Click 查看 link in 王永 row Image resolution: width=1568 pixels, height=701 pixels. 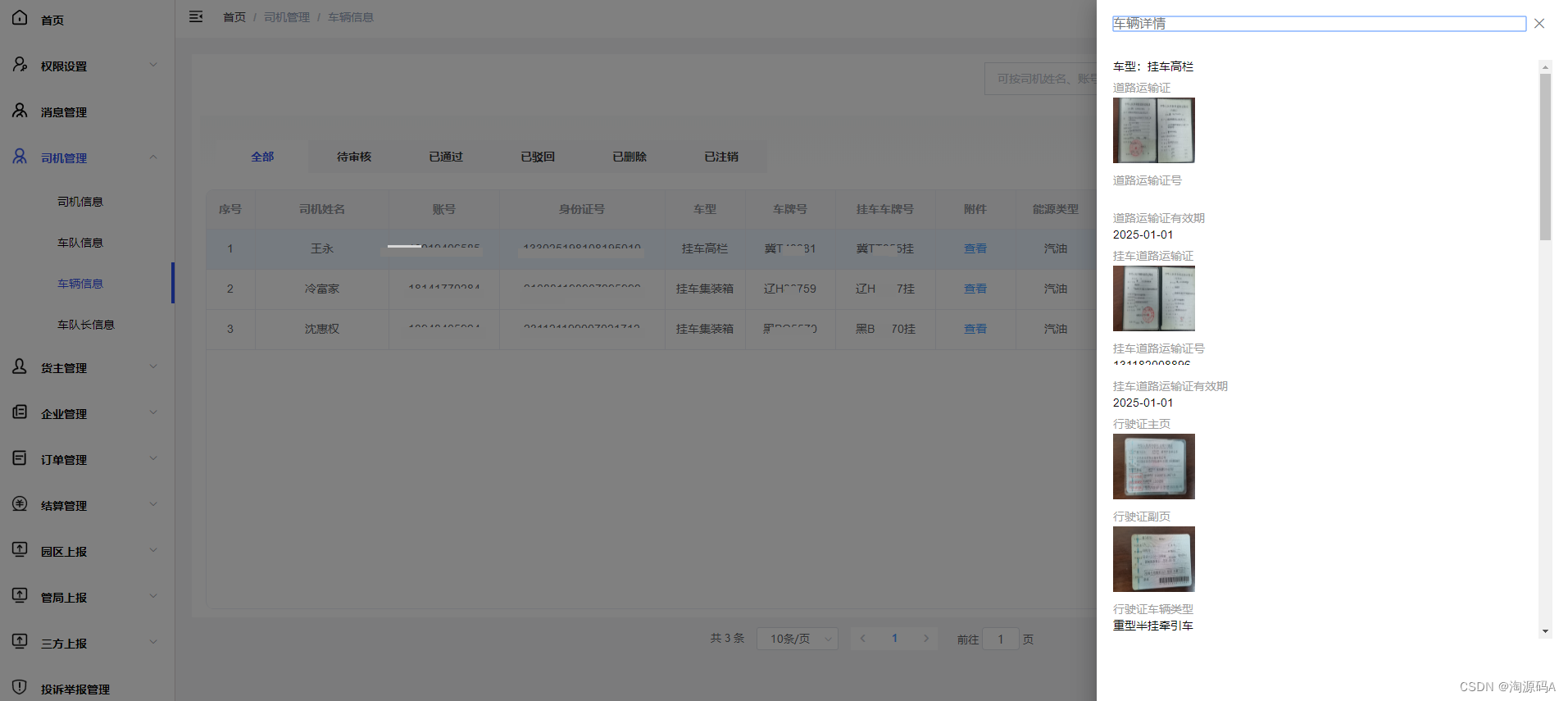pyautogui.click(x=975, y=248)
